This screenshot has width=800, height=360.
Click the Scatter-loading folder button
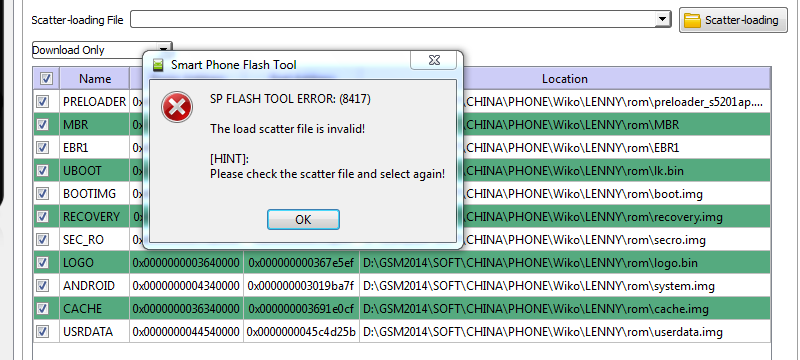pos(733,20)
